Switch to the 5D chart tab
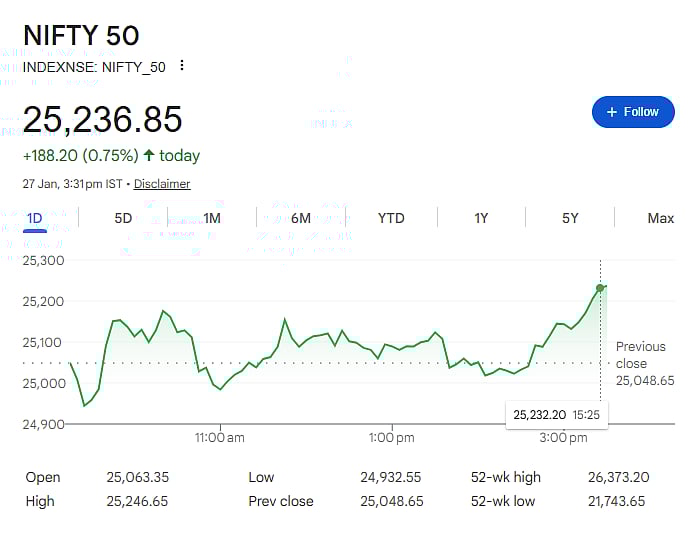 tap(123, 218)
